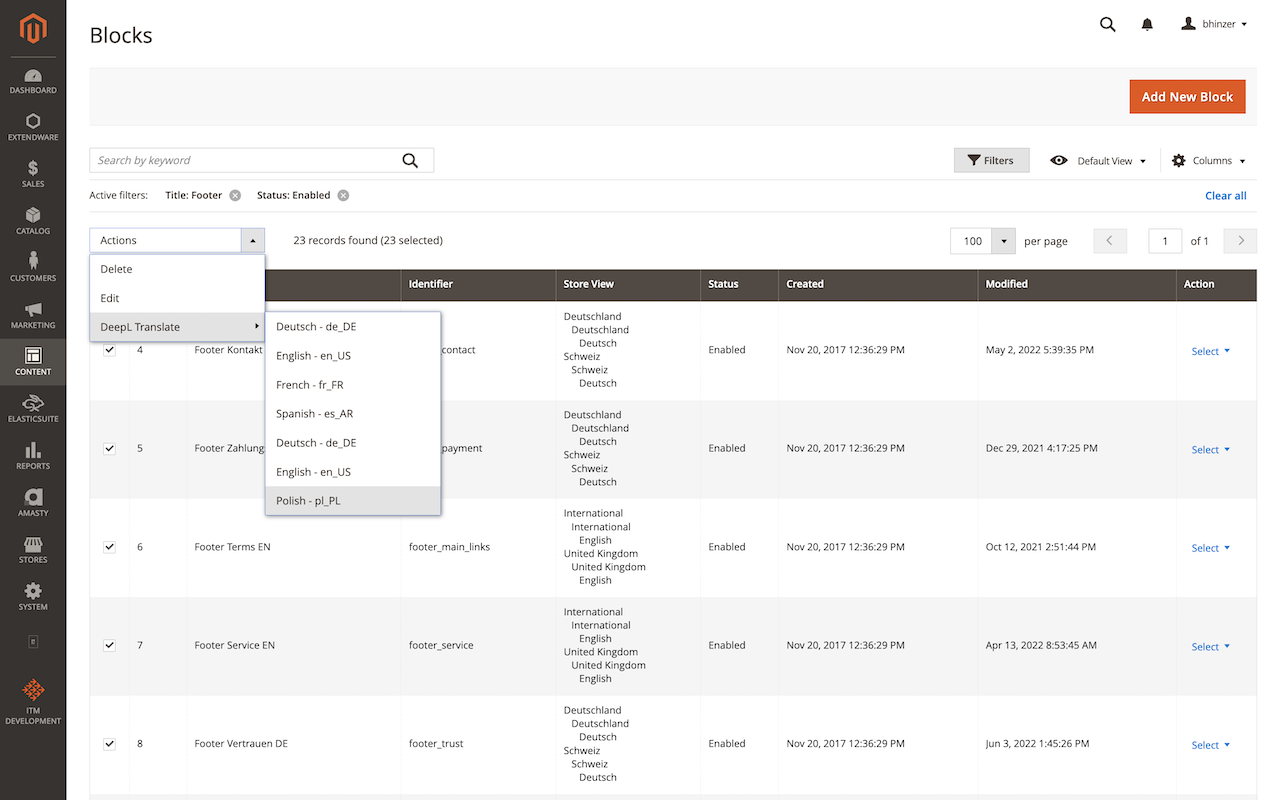Image resolution: width=1280 pixels, height=800 pixels.
Task: Click the page number input field
Action: [x=1165, y=241]
